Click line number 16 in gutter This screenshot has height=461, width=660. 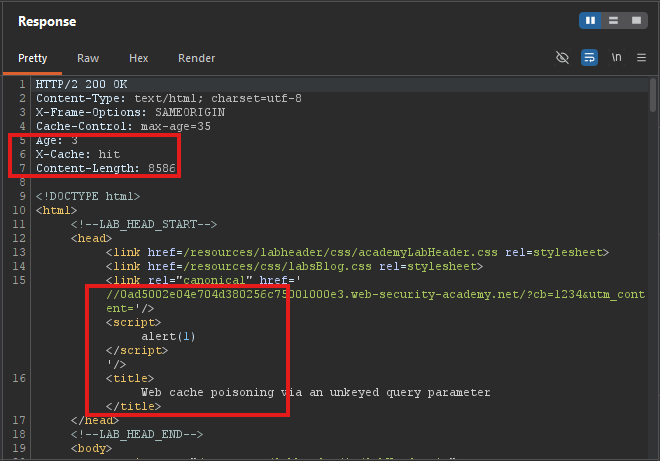point(19,378)
